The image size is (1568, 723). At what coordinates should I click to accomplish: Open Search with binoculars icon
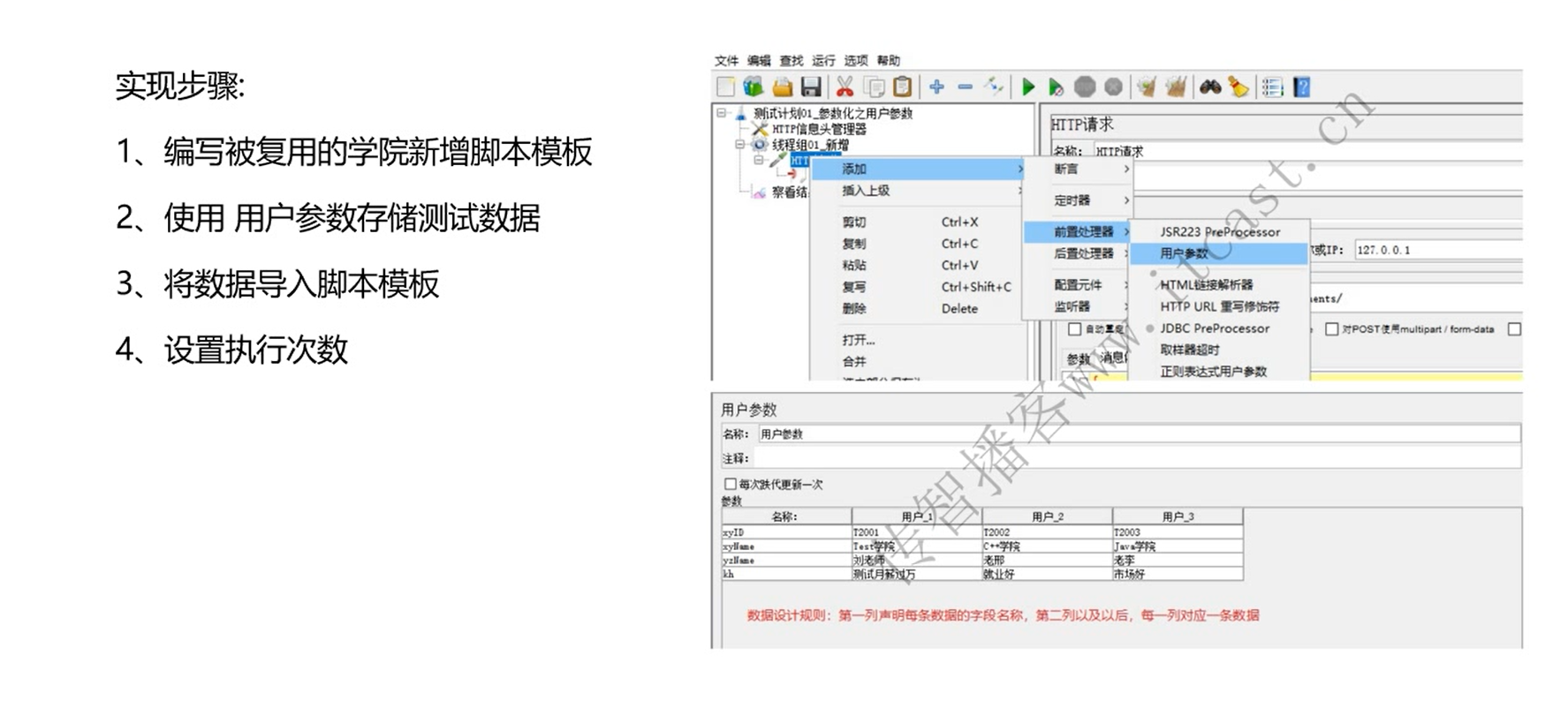coord(1209,87)
